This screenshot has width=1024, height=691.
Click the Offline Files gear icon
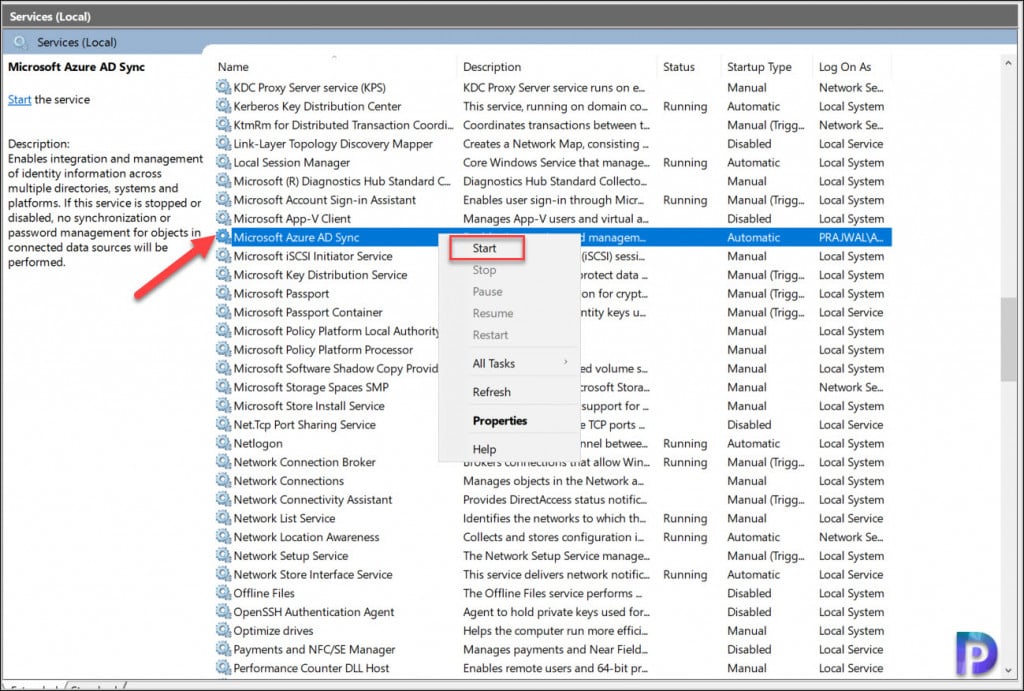point(223,592)
